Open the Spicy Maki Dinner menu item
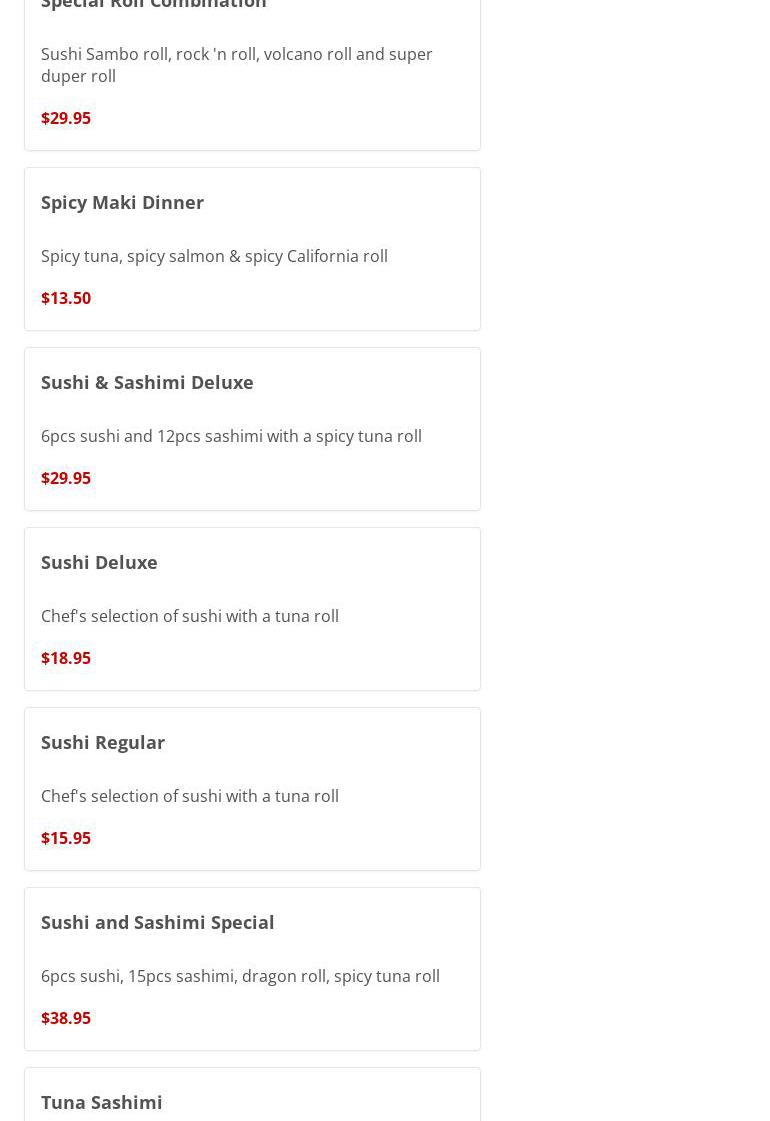 [122, 202]
